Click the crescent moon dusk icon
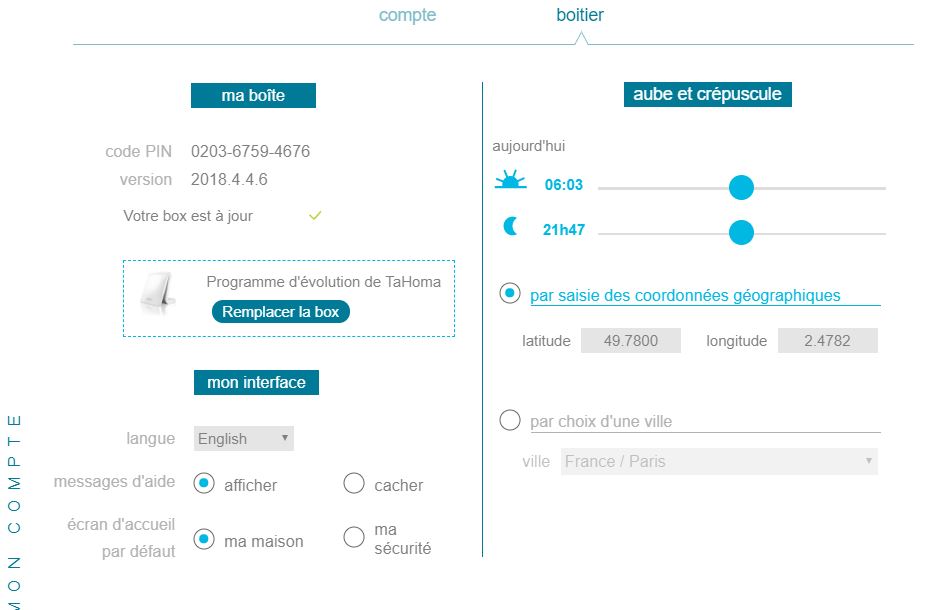The width and height of the screenshot is (925, 610). click(x=511, y=228)
